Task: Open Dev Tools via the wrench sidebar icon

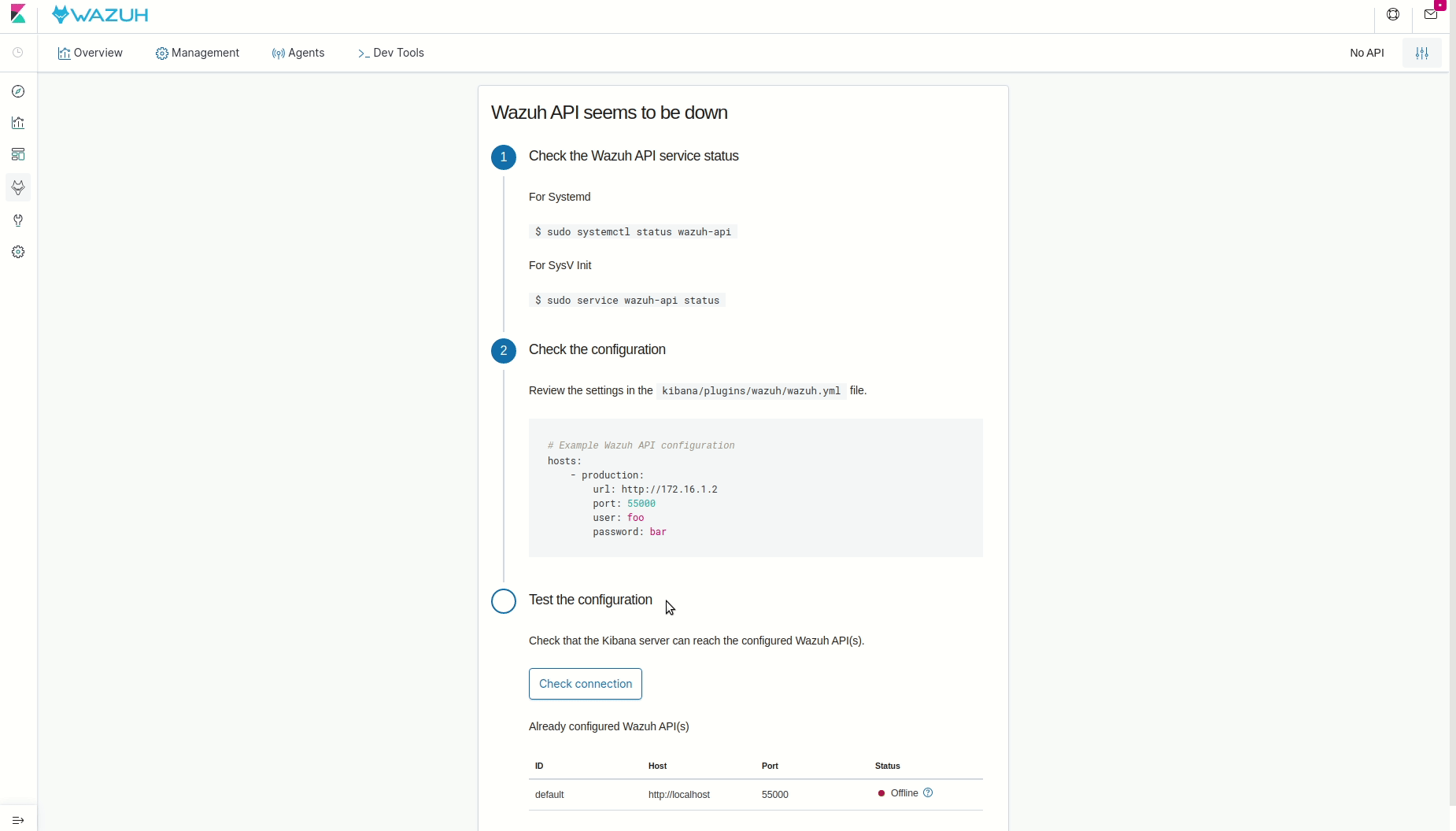Action: pyautogui.click(x=18, y=220)
